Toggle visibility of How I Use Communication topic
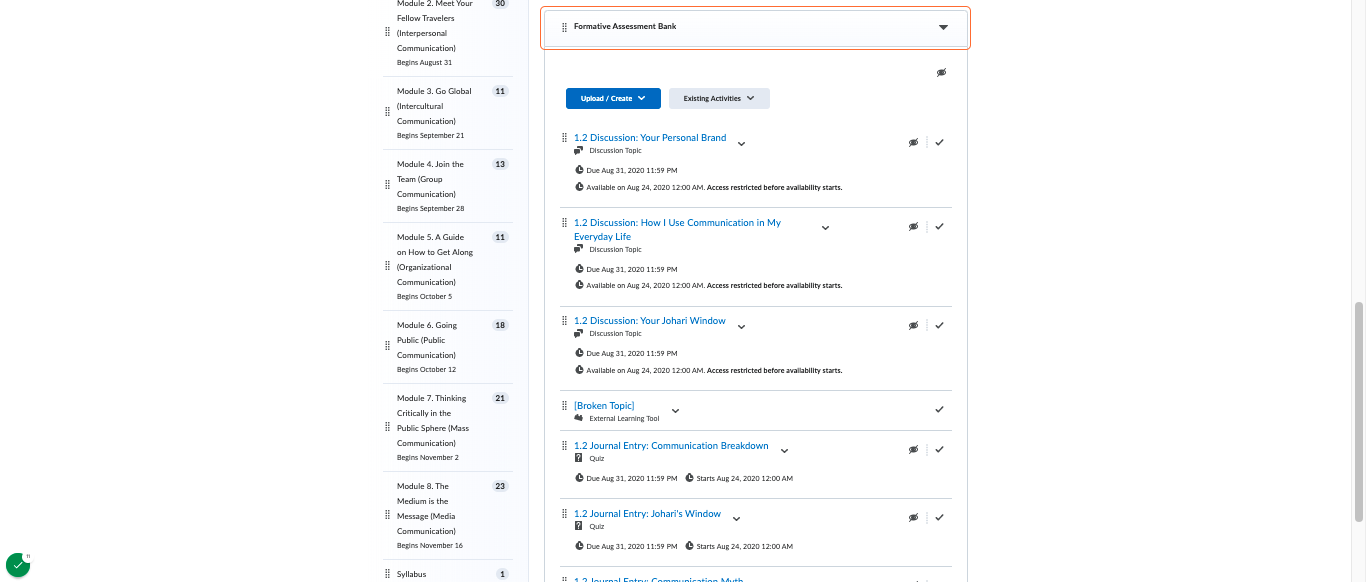The width and height of the screenshot is (1366, 582). 913,227
